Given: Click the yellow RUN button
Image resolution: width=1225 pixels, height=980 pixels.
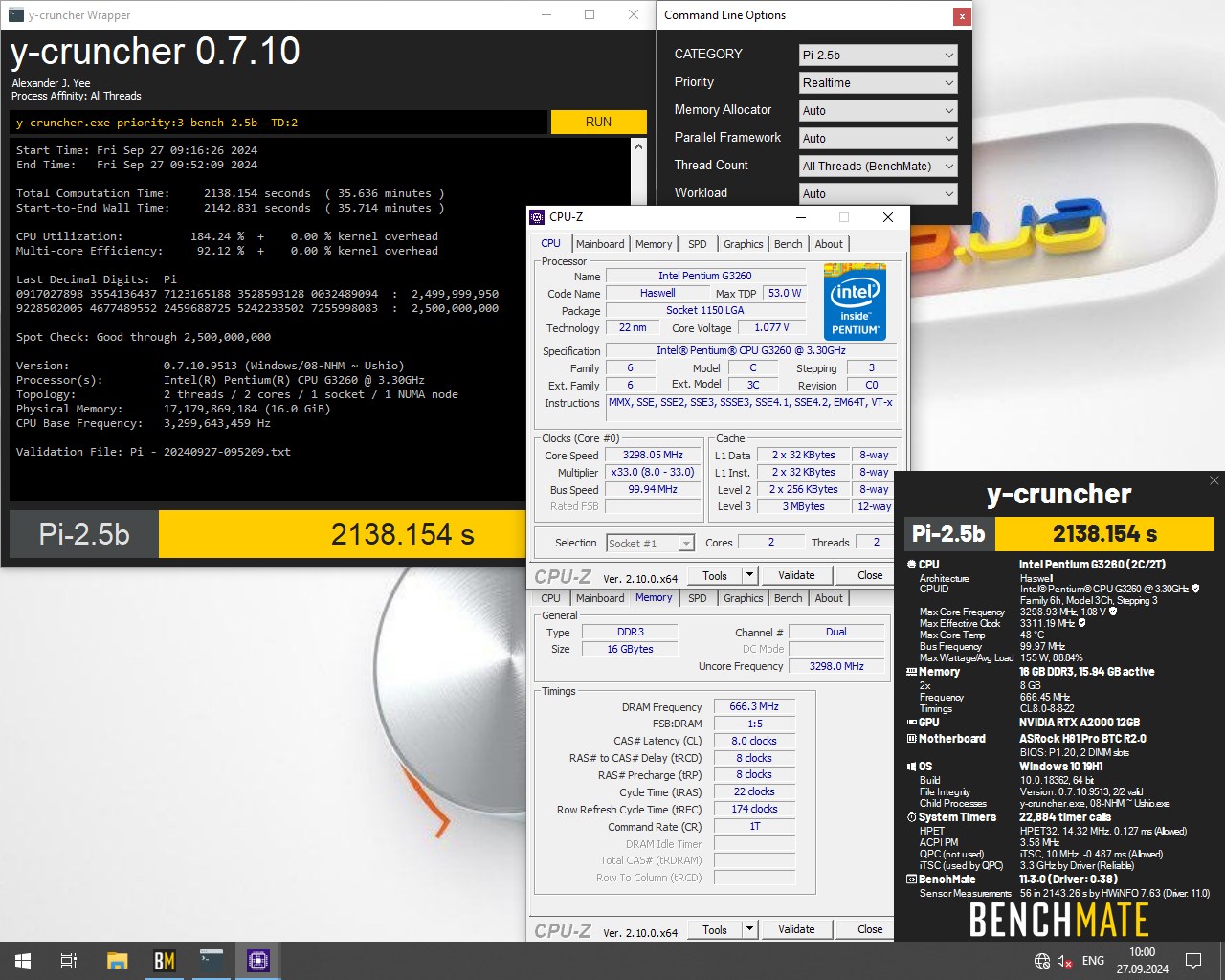Looking at the screenshot, I should point(598,122).
